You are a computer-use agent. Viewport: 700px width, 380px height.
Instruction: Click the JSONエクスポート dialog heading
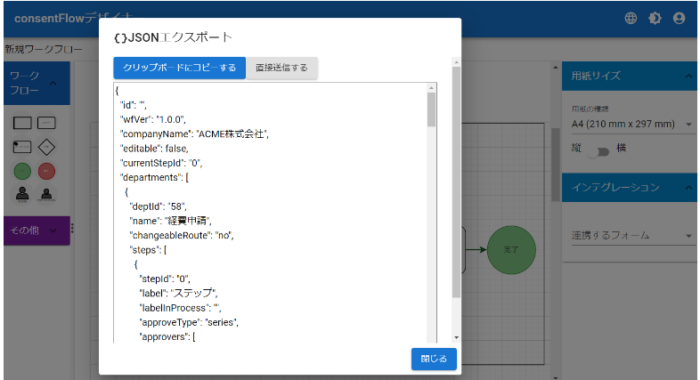(x=173, y=38)
